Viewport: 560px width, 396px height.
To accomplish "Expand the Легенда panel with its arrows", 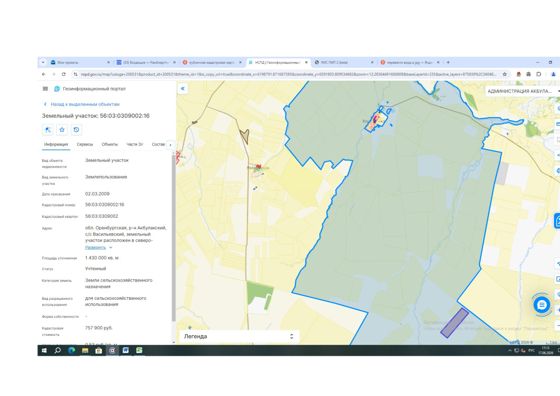I will [292, 336].
